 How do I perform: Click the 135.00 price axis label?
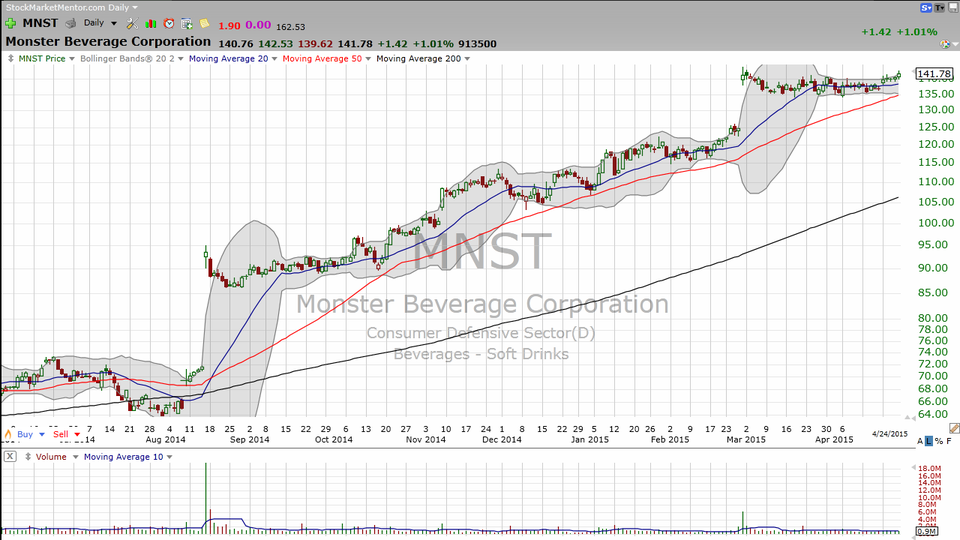(936, 94)
